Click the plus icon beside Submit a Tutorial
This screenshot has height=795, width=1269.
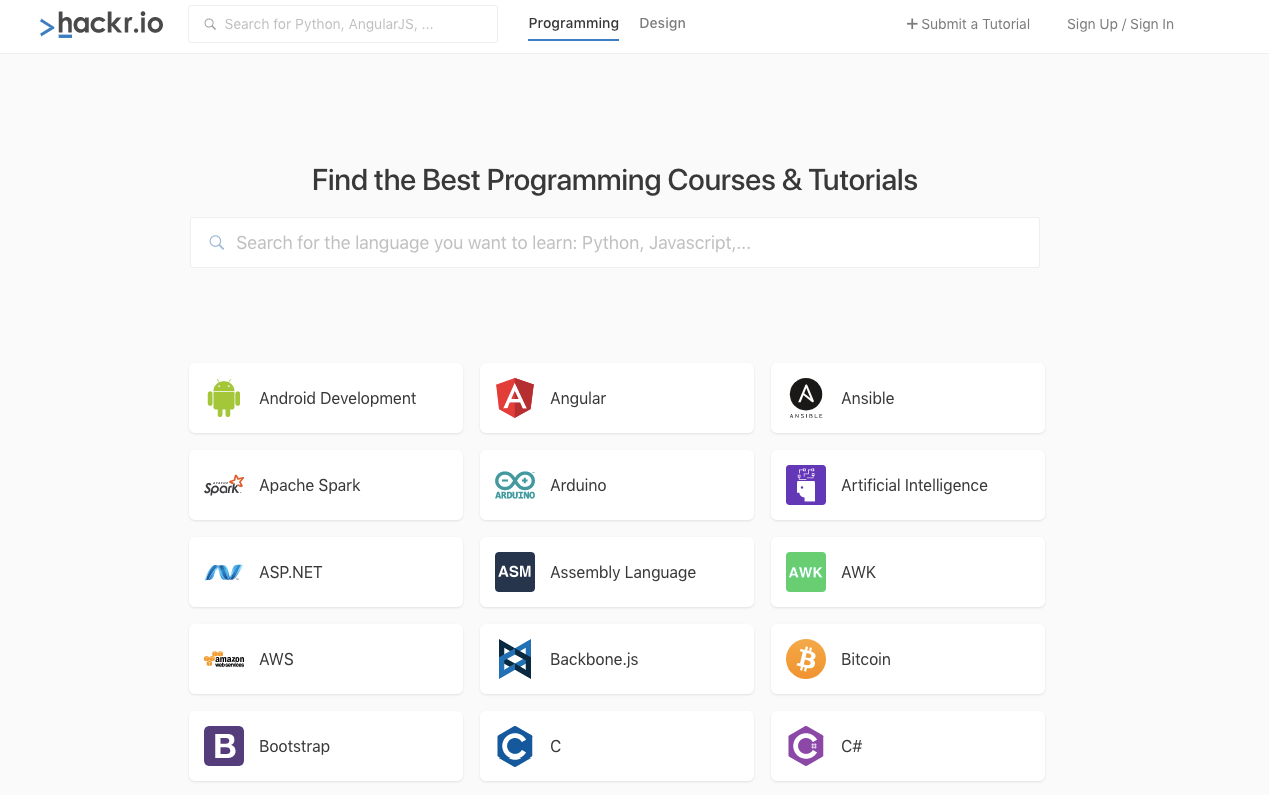coord(912,24)
